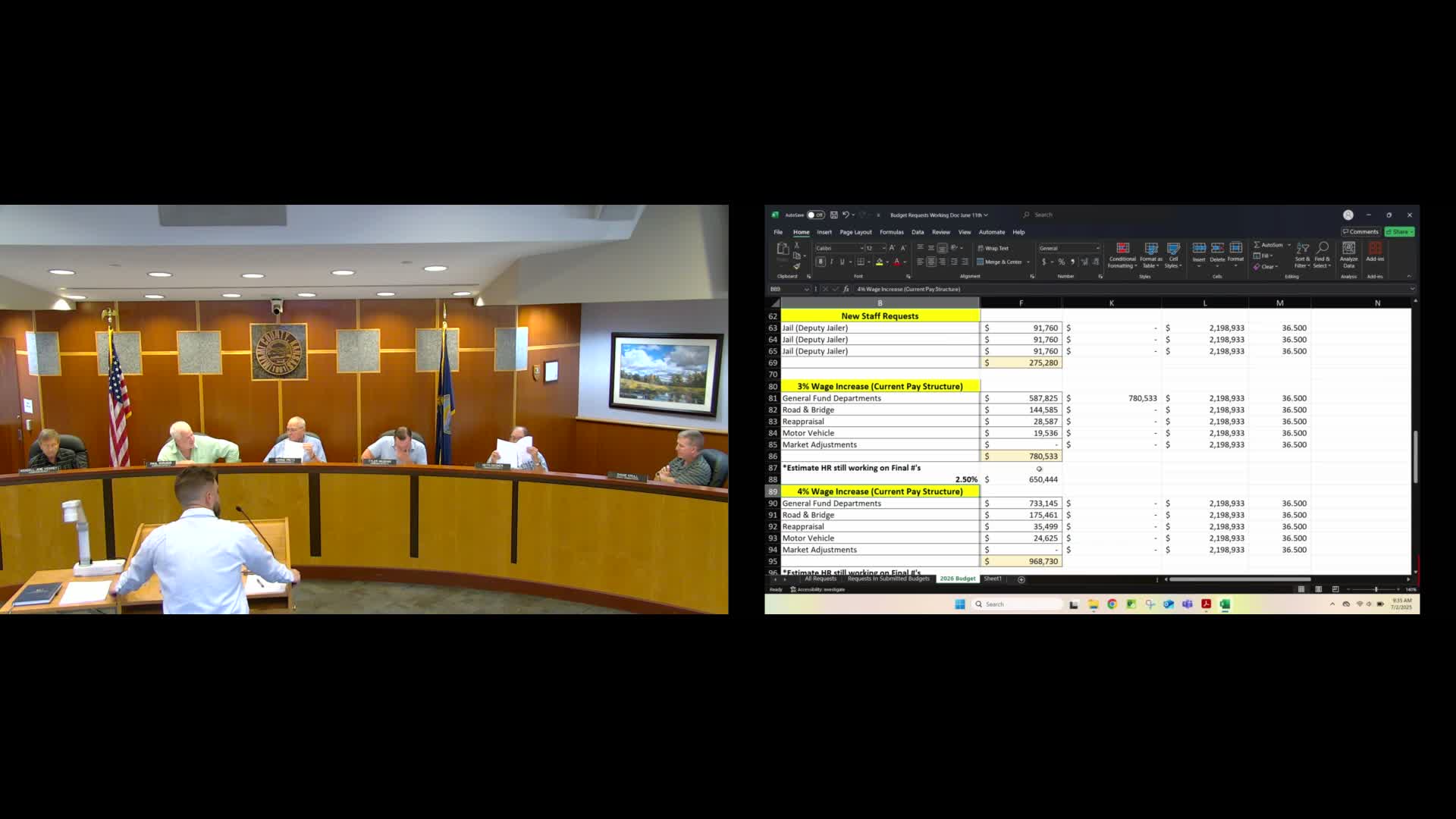
Task: Switch to the Formulas ribbon tab
Action: (892, 232)
